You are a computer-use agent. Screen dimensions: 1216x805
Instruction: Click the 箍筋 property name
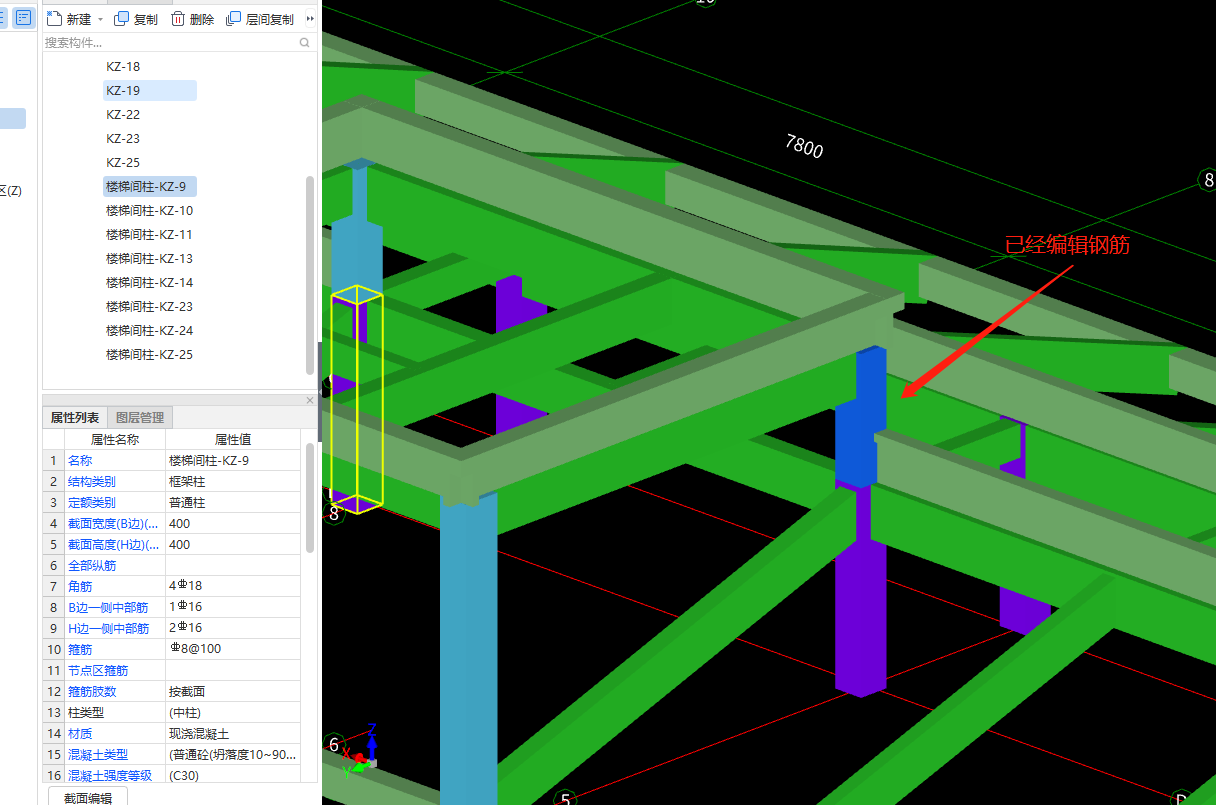click(x=80, y=650)
